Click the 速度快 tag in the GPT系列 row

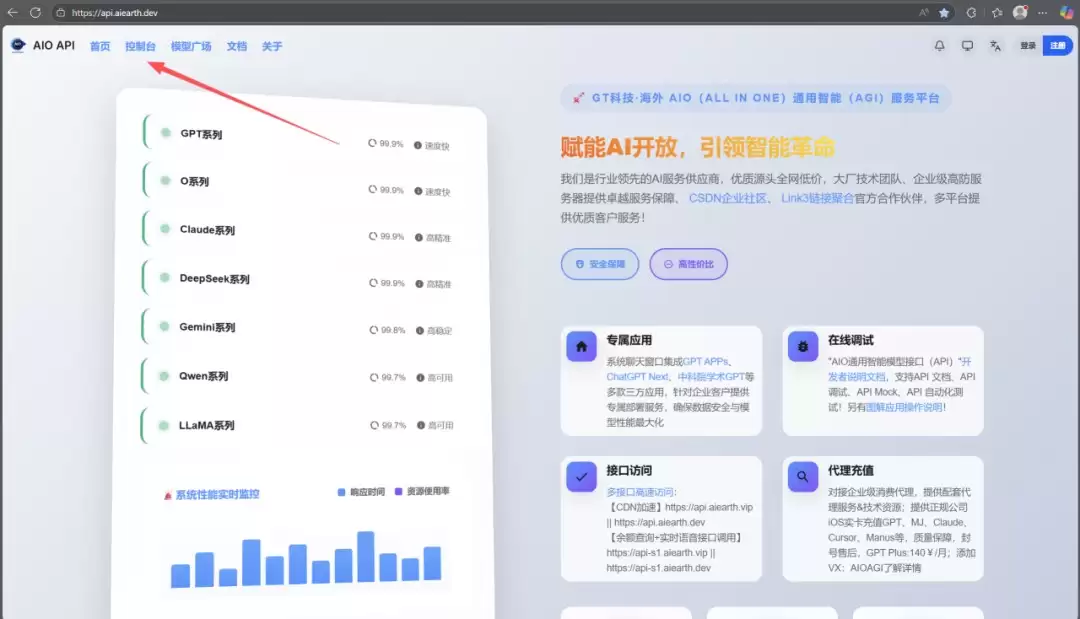click(x=437, y=146)
